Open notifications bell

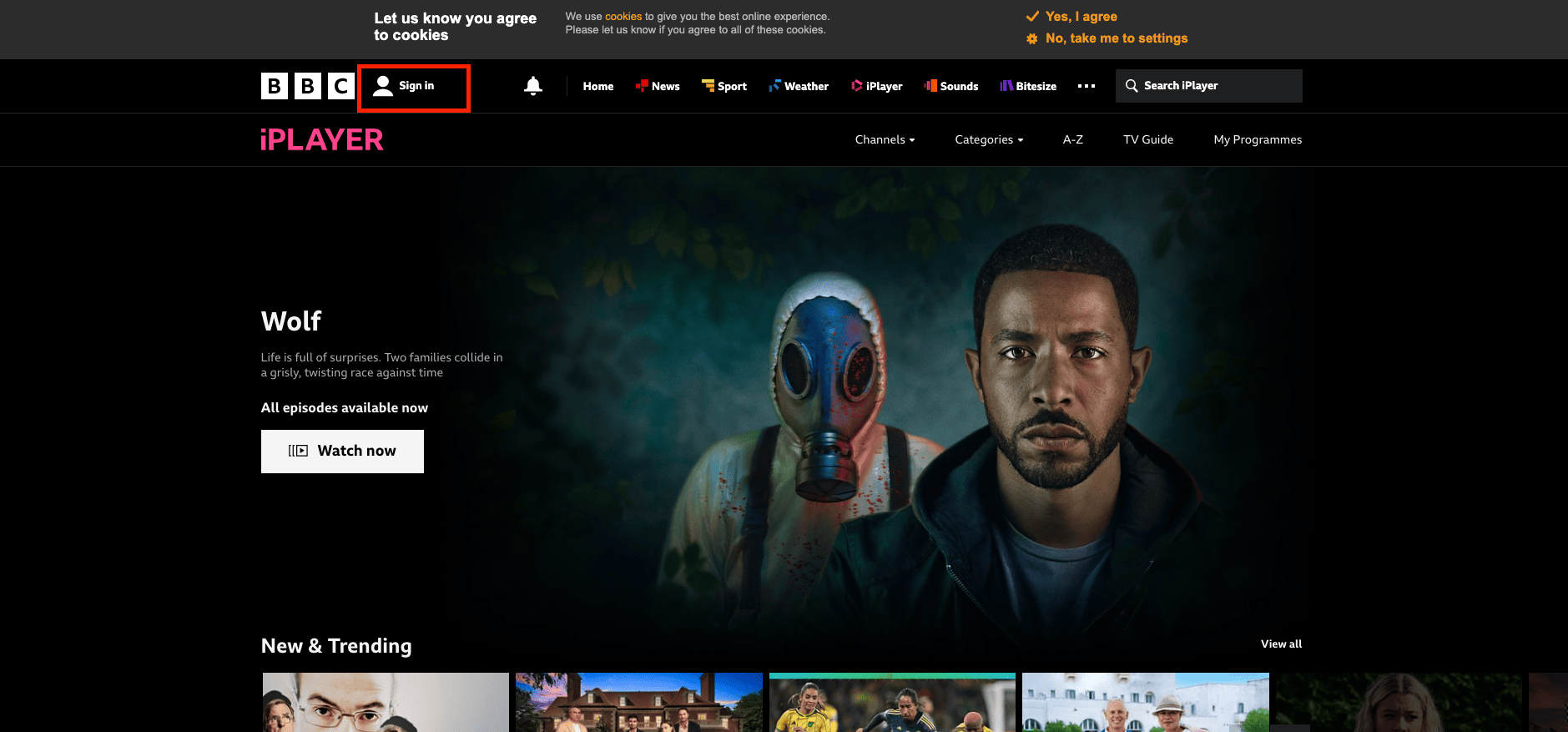[x=533, y=86]
